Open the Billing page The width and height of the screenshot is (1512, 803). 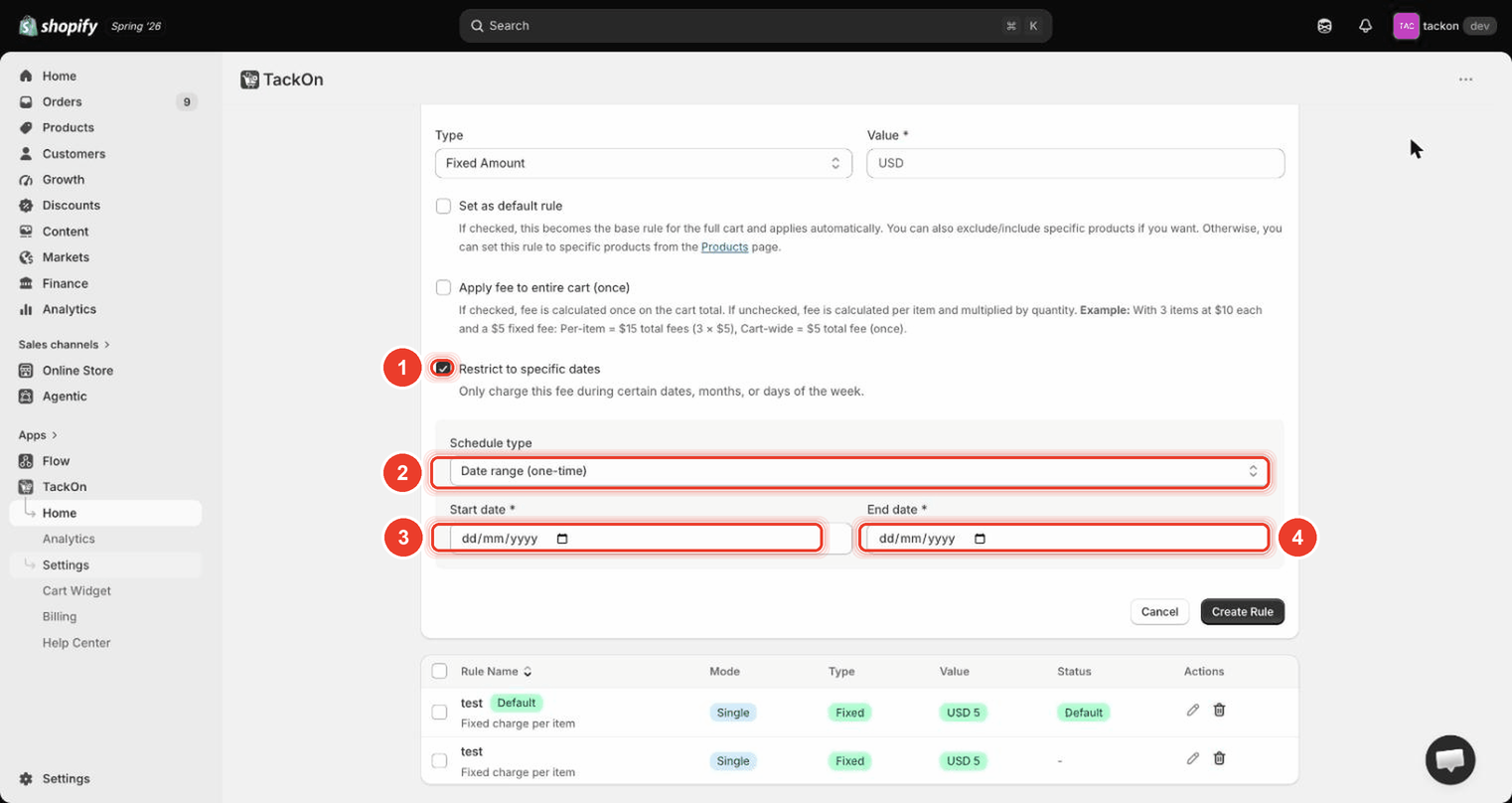coord(60,616)
